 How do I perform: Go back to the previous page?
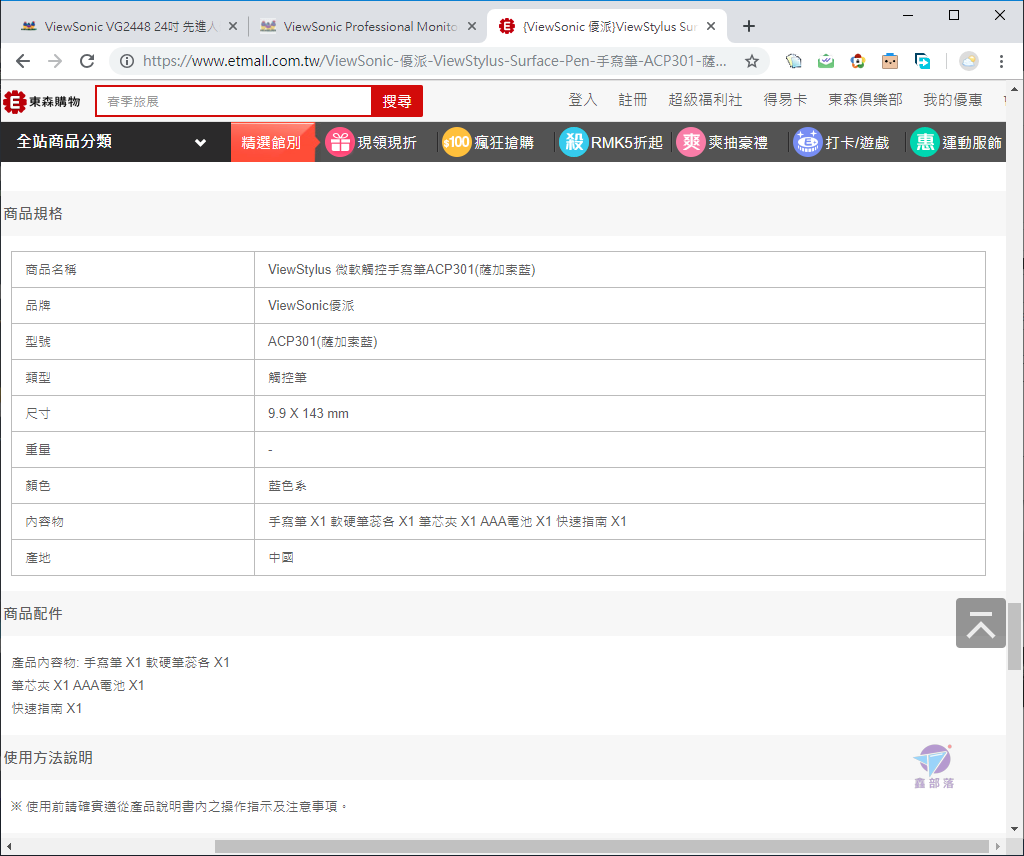click(x=24, y=61)
